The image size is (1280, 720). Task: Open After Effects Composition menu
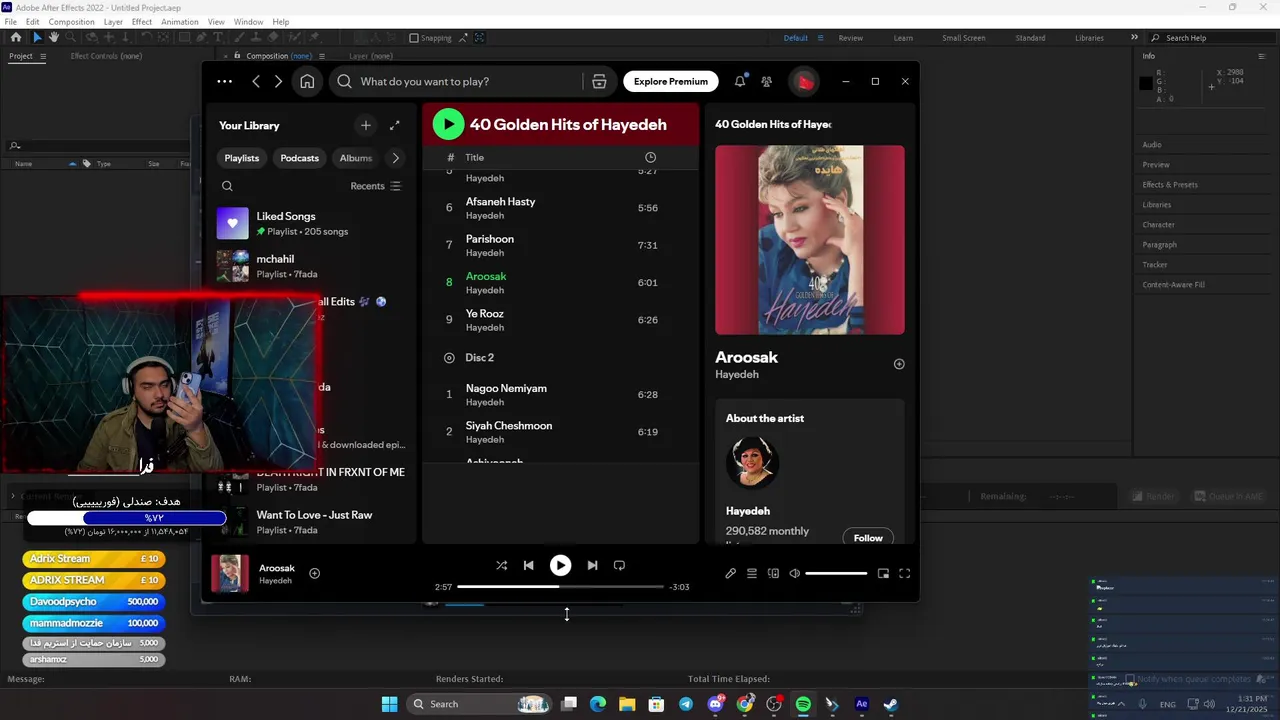(71, 22)
